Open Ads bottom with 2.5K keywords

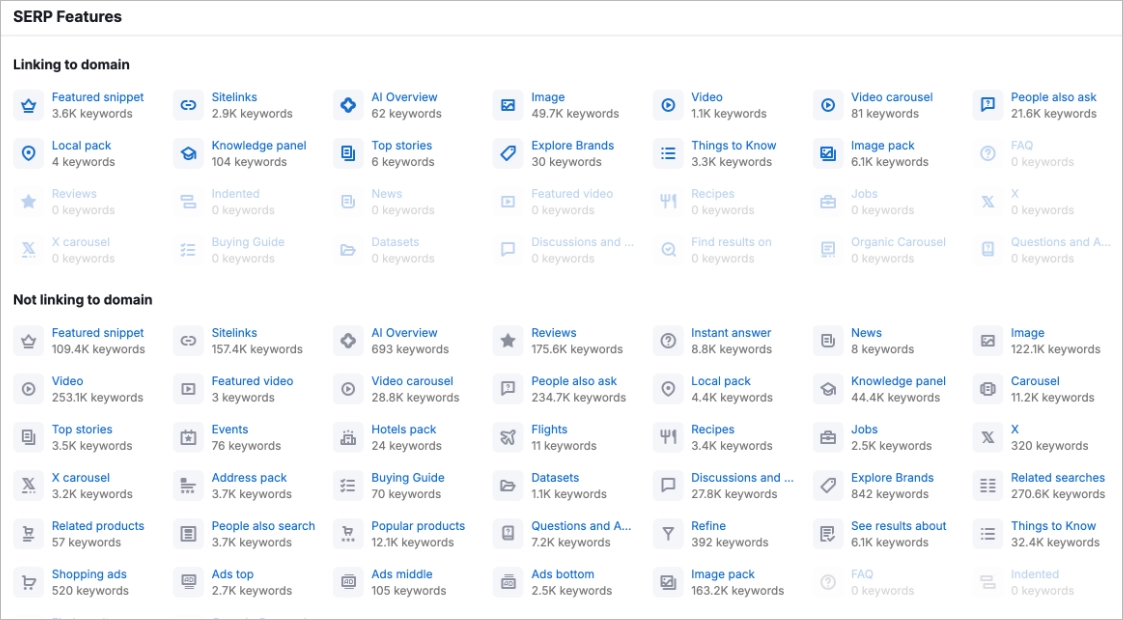(561, 573)
